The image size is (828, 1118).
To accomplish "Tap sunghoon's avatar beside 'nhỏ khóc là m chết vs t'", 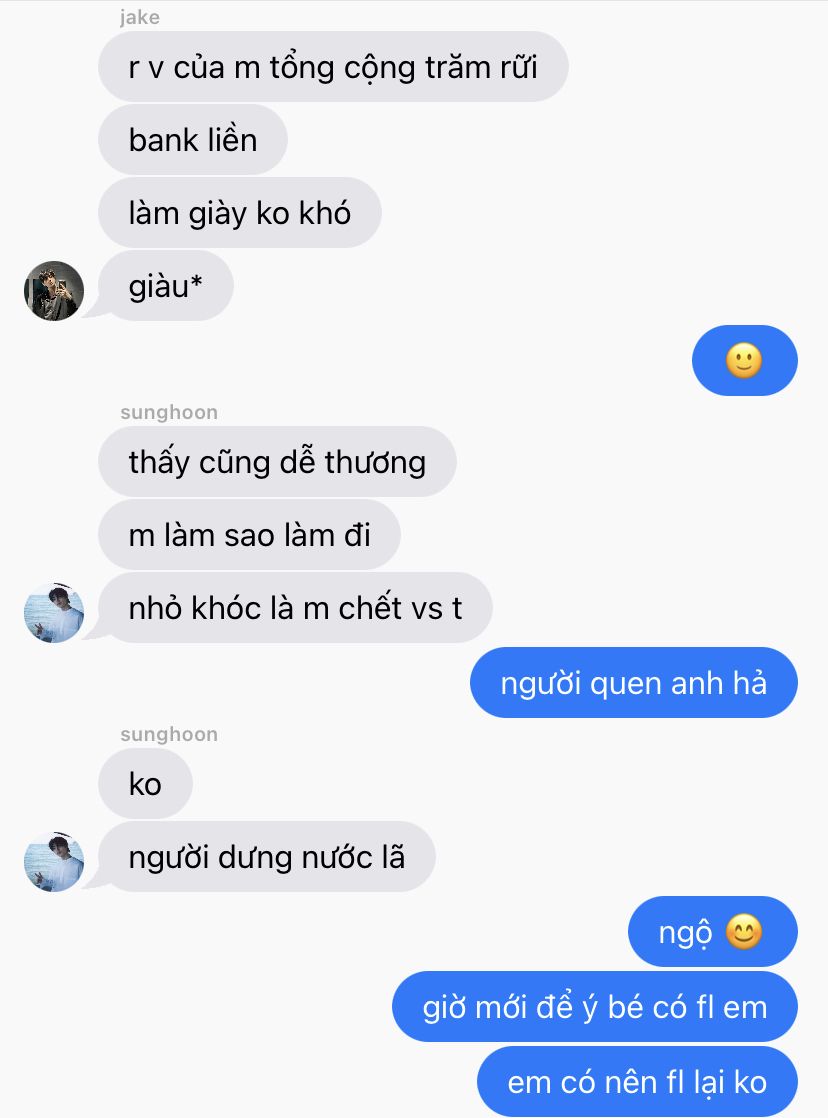I will pyautogui.click(x=54, y=613).
